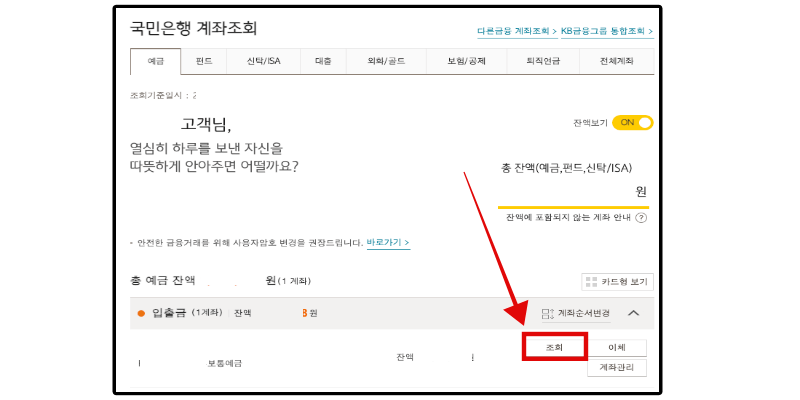Open the 대출 tab

(x=323, y=61)
